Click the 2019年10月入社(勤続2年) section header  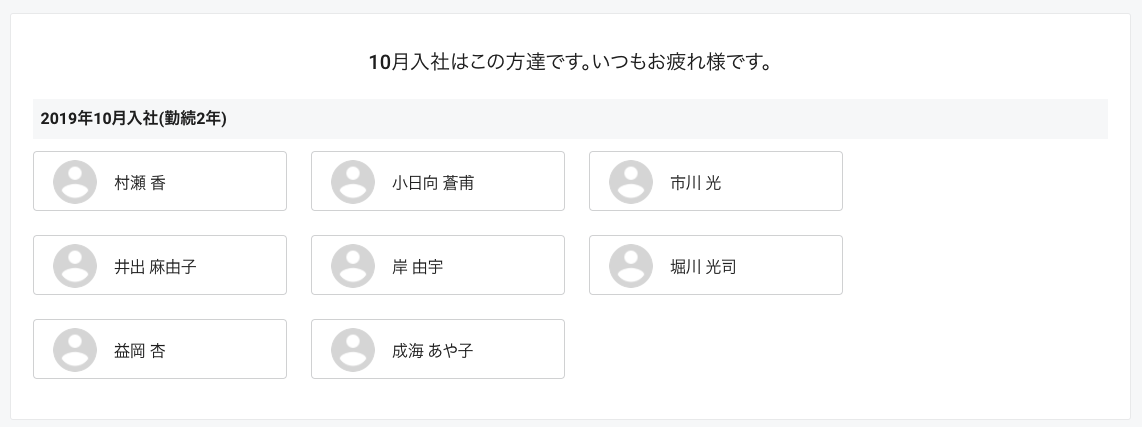pyautogui.click(x=570, y=119)
